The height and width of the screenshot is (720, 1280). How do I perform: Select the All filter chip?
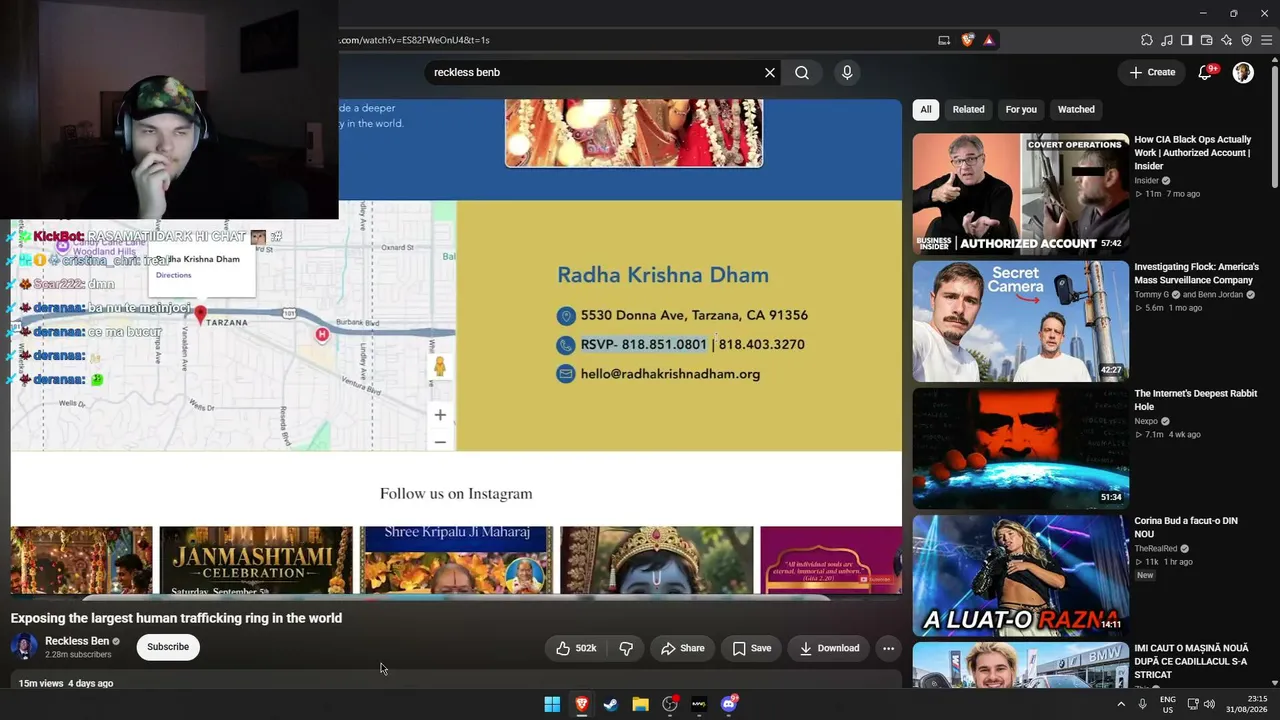(926, 109)
